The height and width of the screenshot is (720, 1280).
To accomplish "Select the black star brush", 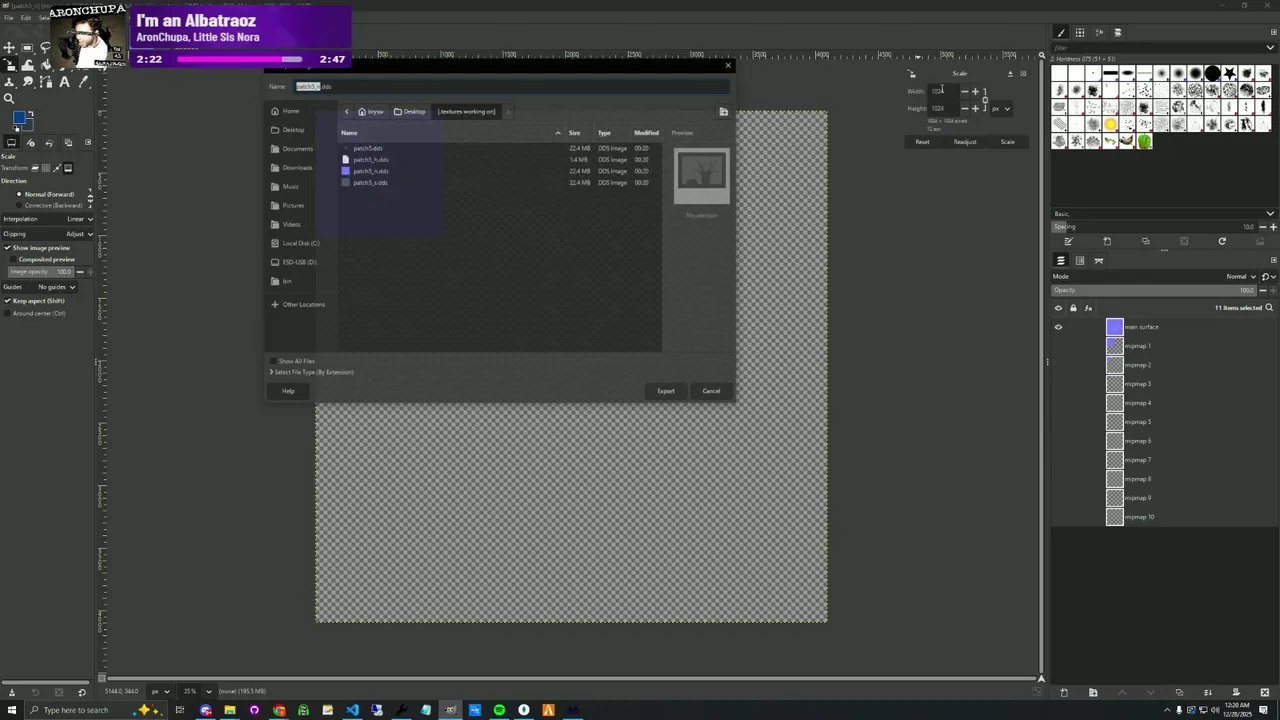I will (1229, 73).
